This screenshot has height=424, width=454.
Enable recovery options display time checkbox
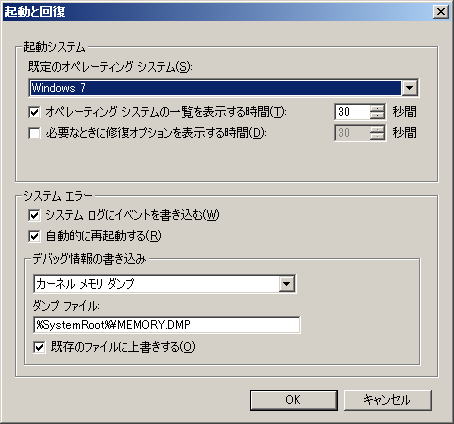(x=34, y=133)
